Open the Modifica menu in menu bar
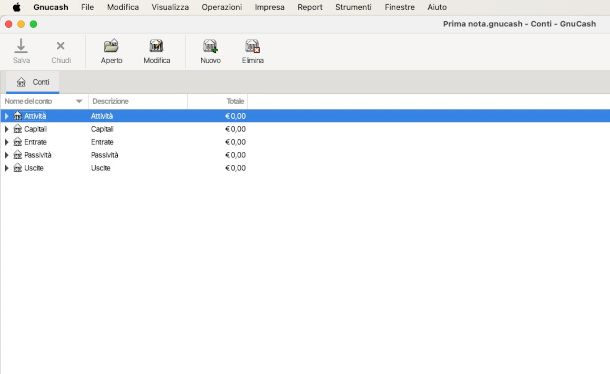The image size is (610, 374). [123, 7]
